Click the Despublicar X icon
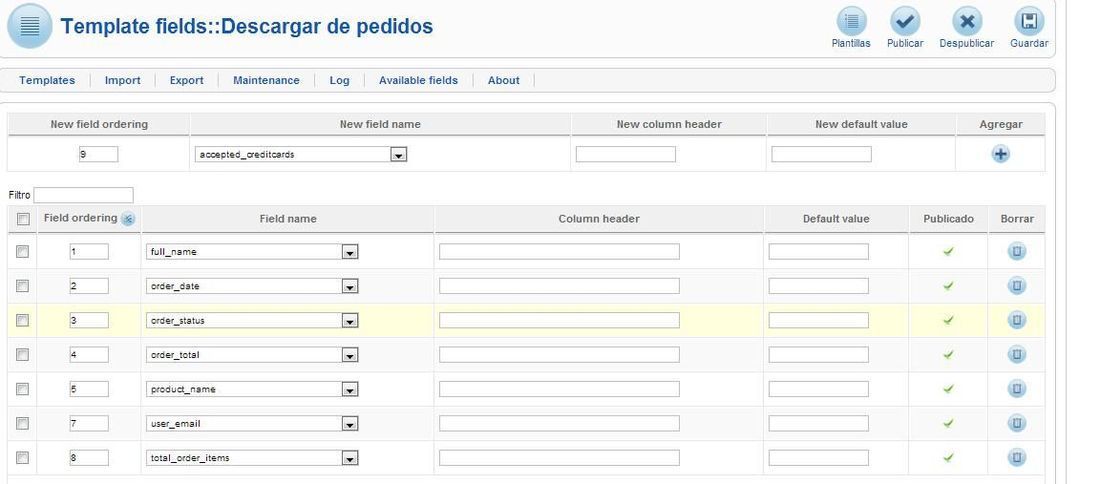The width and height of the screenshot is (1100, 484). 967,22
